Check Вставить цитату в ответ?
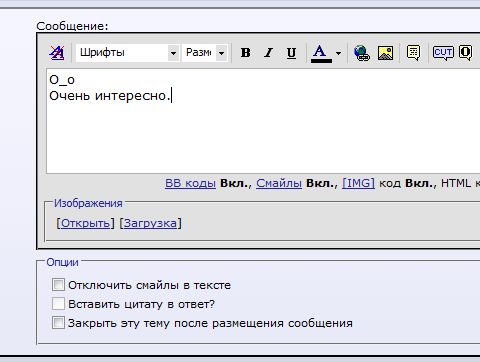The width and height of the screenshot is (480, 362). 58,304
